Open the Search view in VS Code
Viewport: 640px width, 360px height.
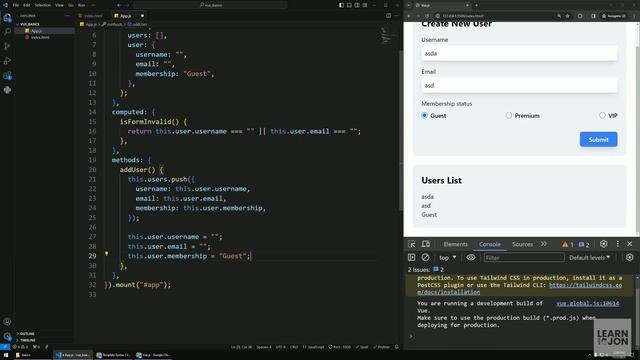pyautogui.click(x=7, y=31)
